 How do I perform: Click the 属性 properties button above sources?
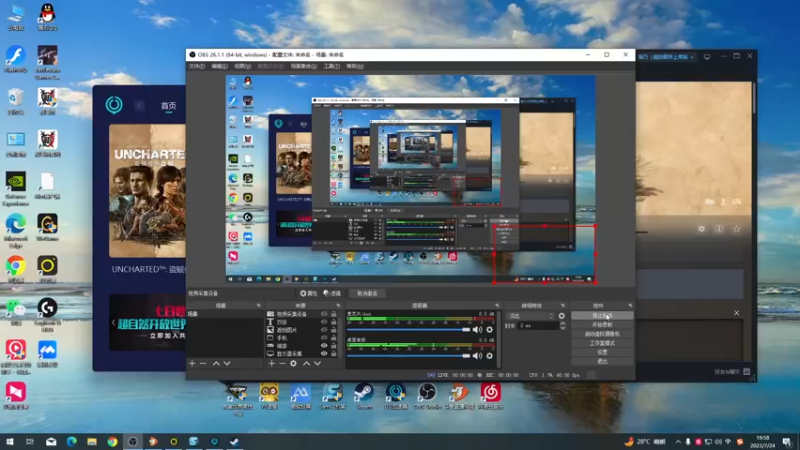[309, 293]
